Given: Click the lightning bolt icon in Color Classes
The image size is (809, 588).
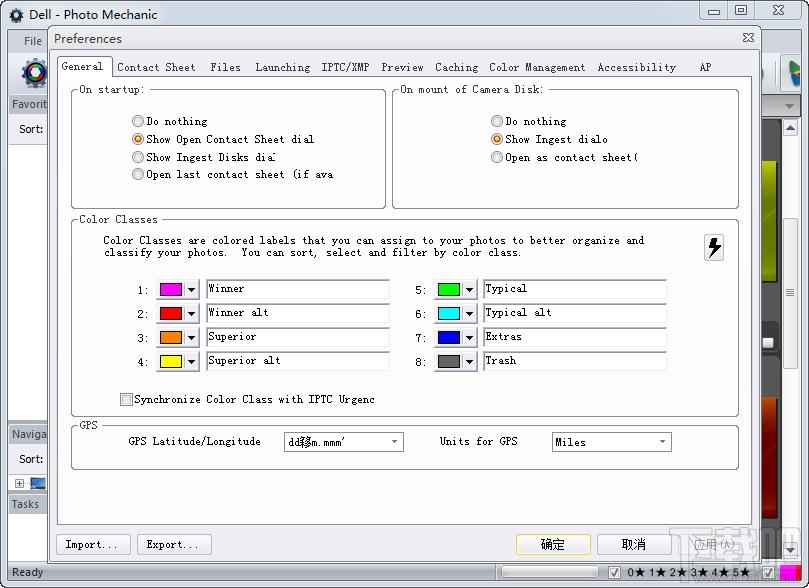Looking at the screenshot, I should point(714,248).
